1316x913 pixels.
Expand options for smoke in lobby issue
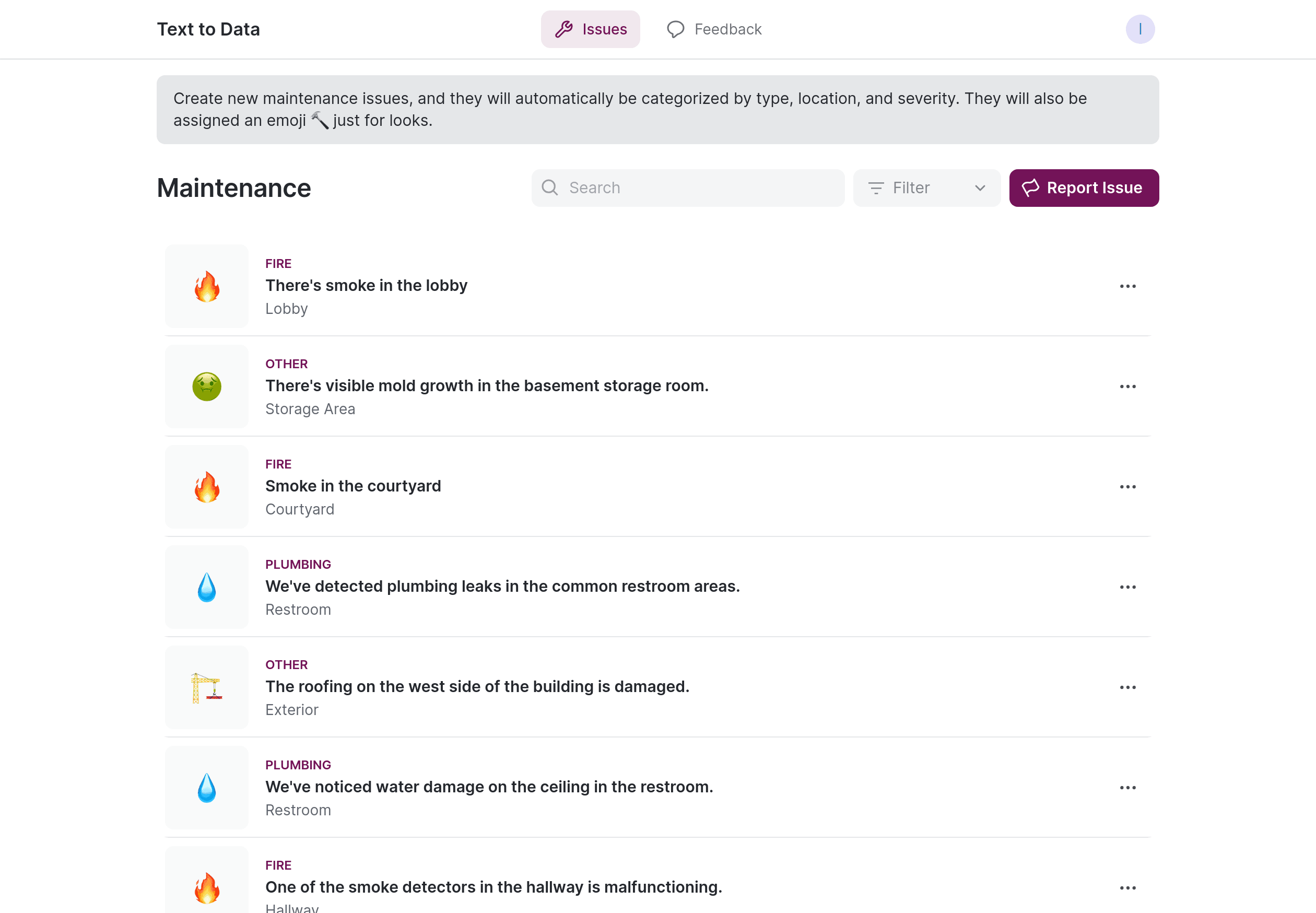[1128, 286]
